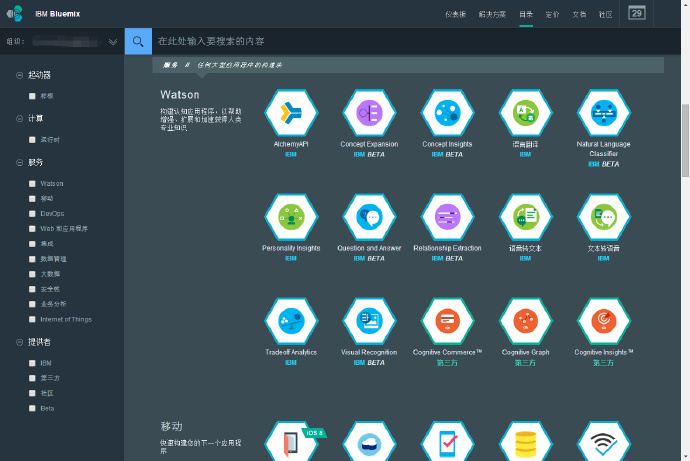Open the 解决方案 nav item
Image resolution: width=690 pixels, height=461 pixels.
pos(492,14)
